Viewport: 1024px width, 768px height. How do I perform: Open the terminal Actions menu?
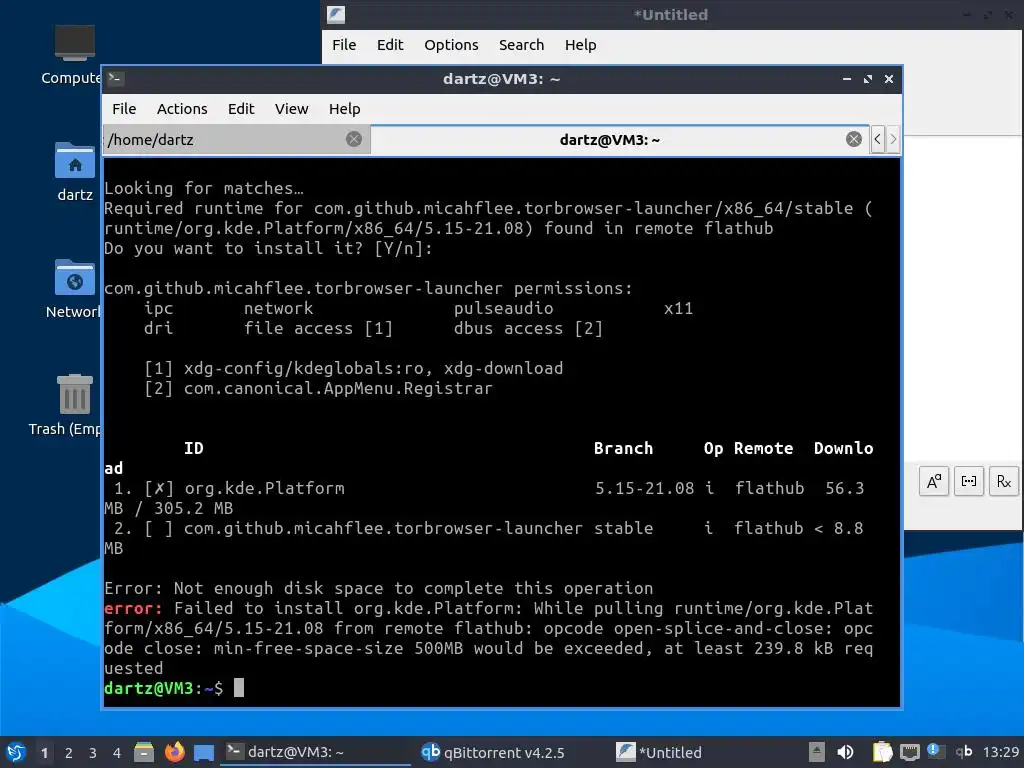[x=182, y=109]
